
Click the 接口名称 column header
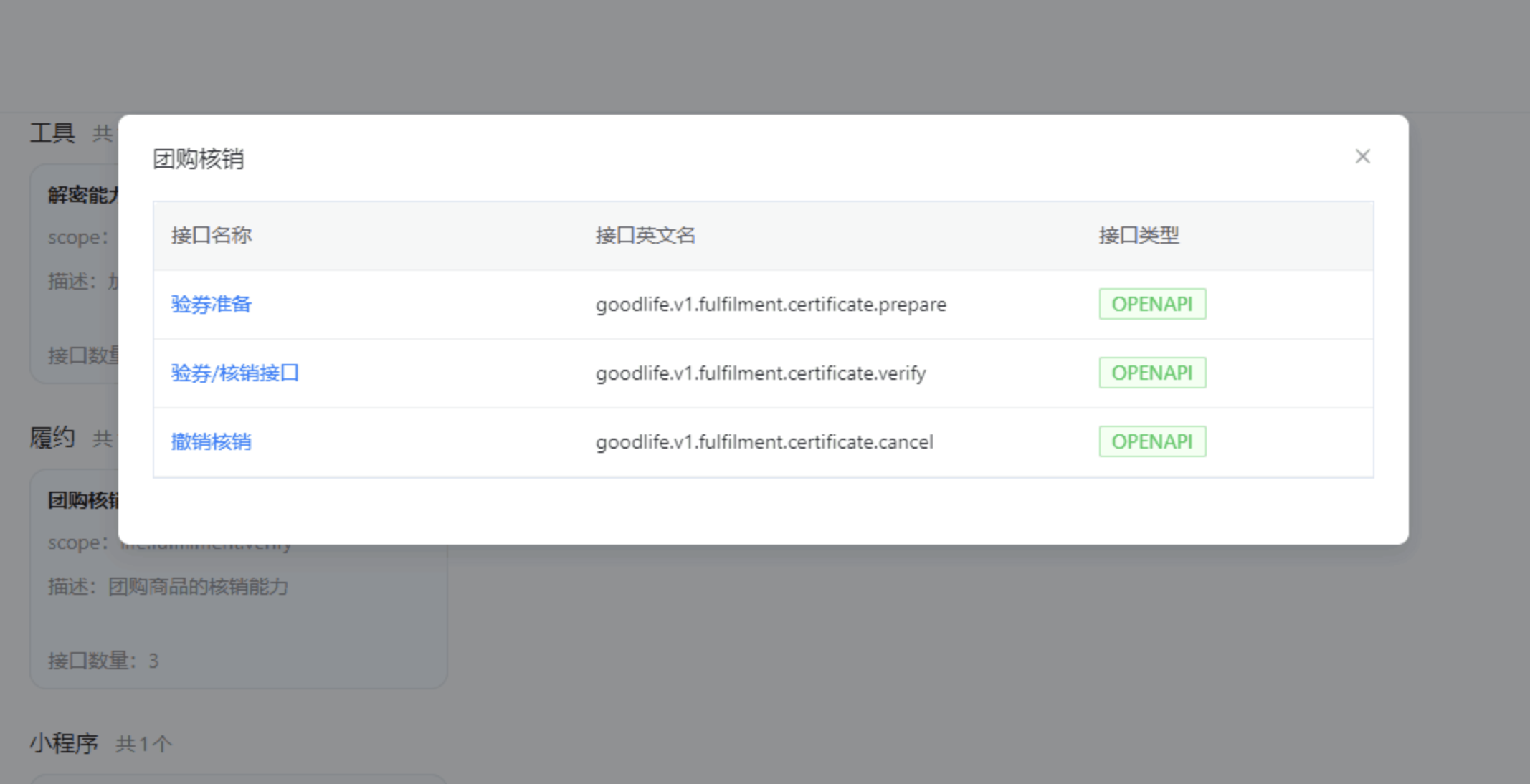[211, 236]
